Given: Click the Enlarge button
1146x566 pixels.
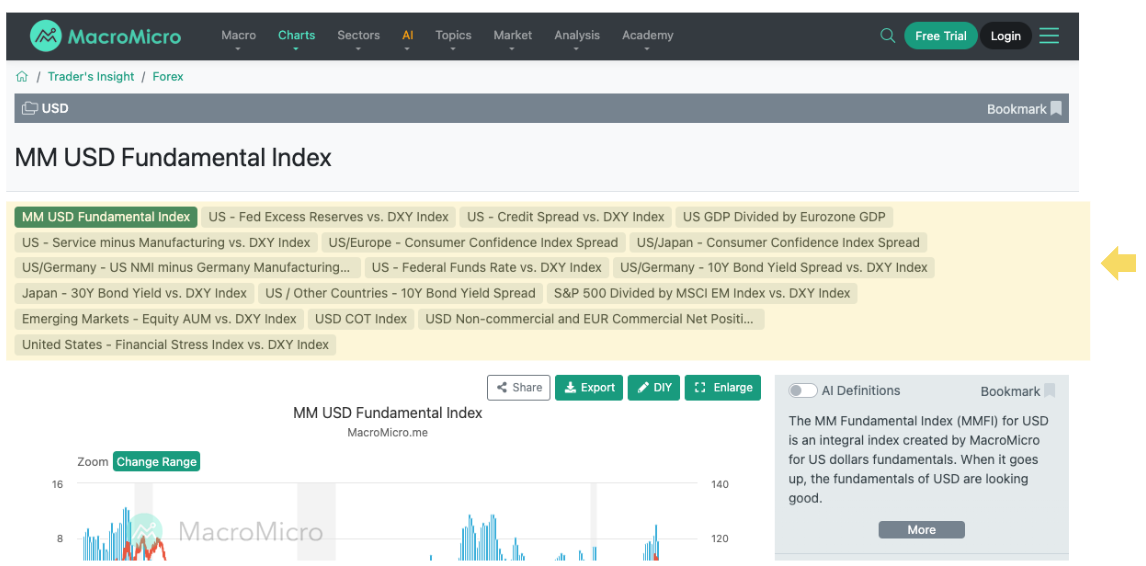Looking at the screenshot, I should 723,388.
